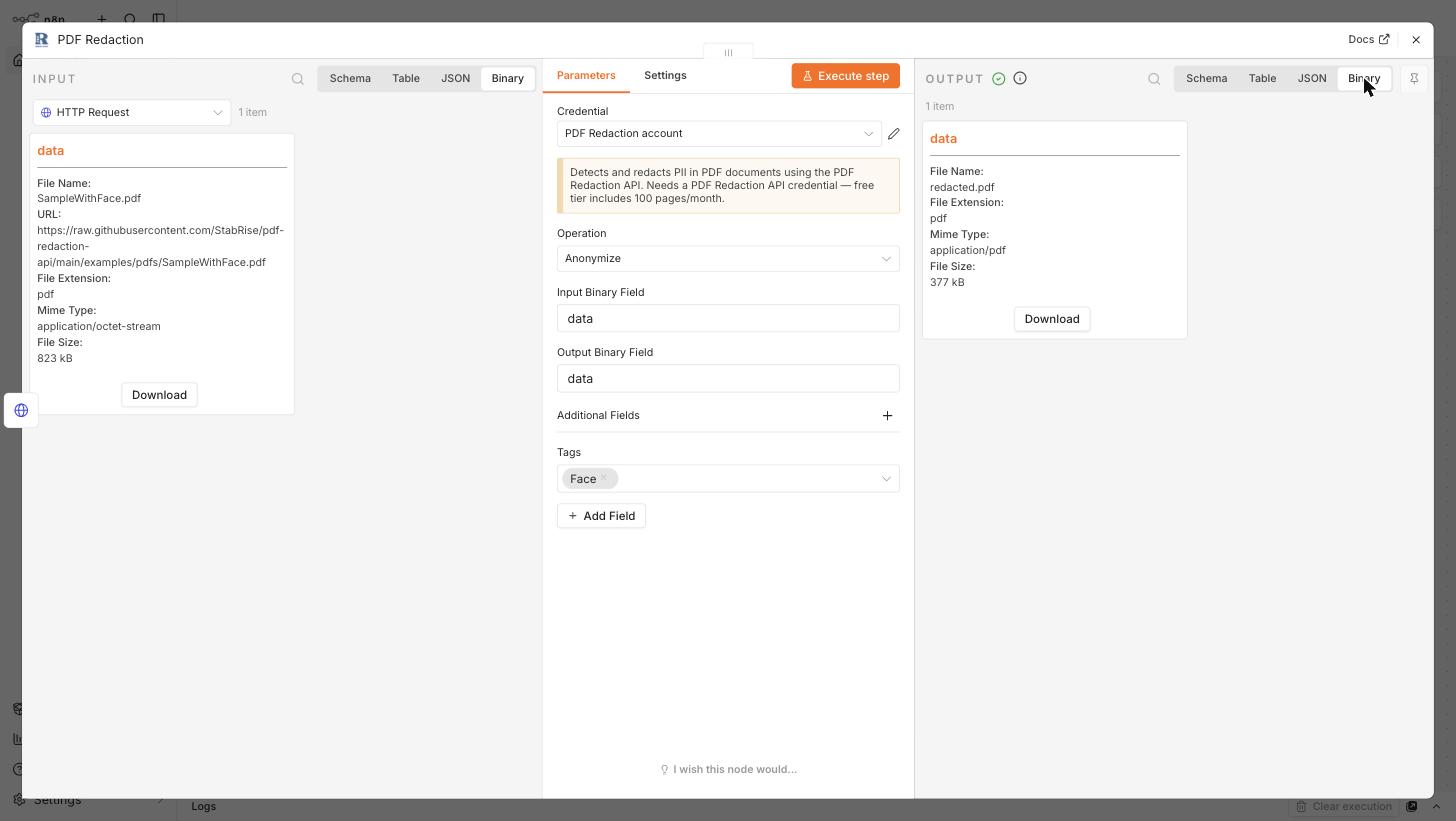Select the input Binary view

tap(508, 78)
